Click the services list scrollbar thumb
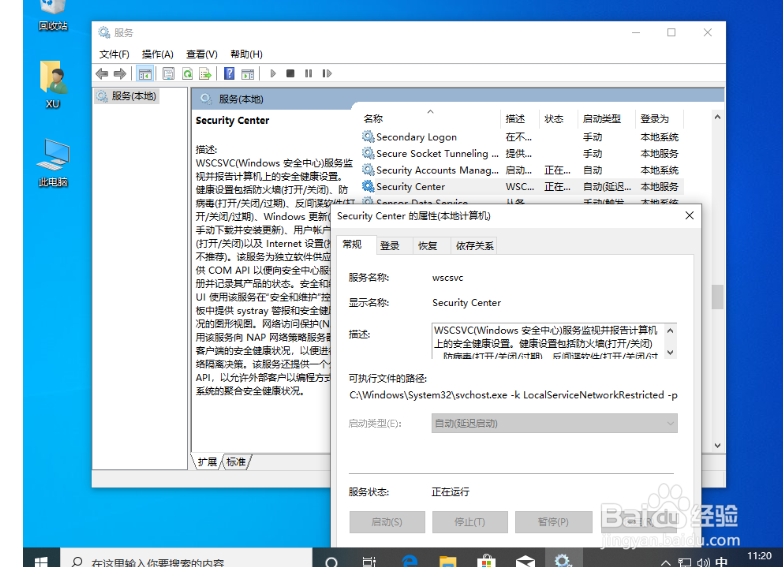783x567 pixels. (718, 297)
